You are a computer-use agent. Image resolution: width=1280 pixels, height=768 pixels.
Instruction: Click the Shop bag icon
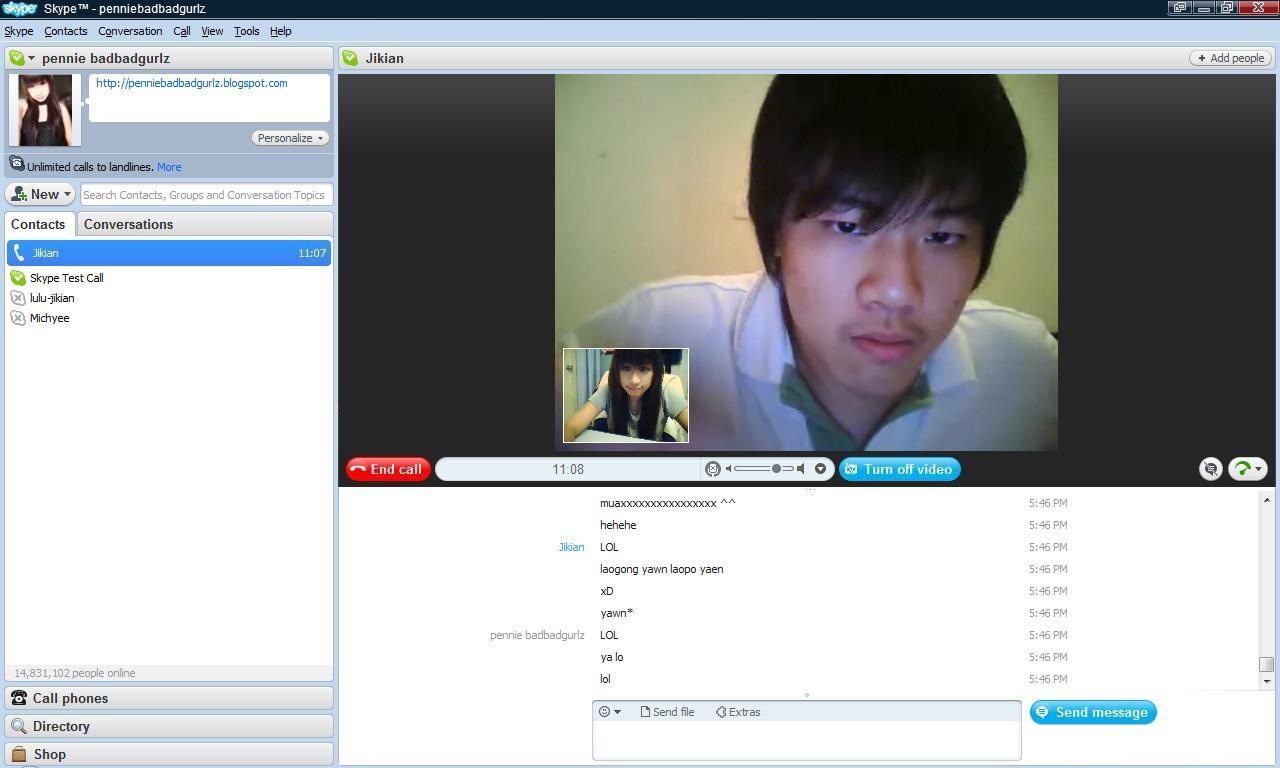pyautogui.click(x=18, y=754)
